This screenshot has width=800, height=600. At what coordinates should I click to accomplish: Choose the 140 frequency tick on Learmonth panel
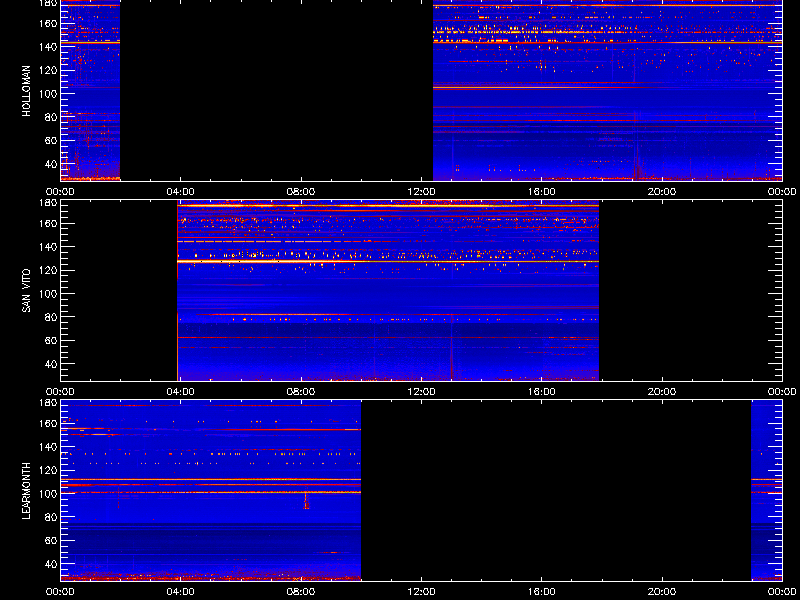click(x=50, y=446)
